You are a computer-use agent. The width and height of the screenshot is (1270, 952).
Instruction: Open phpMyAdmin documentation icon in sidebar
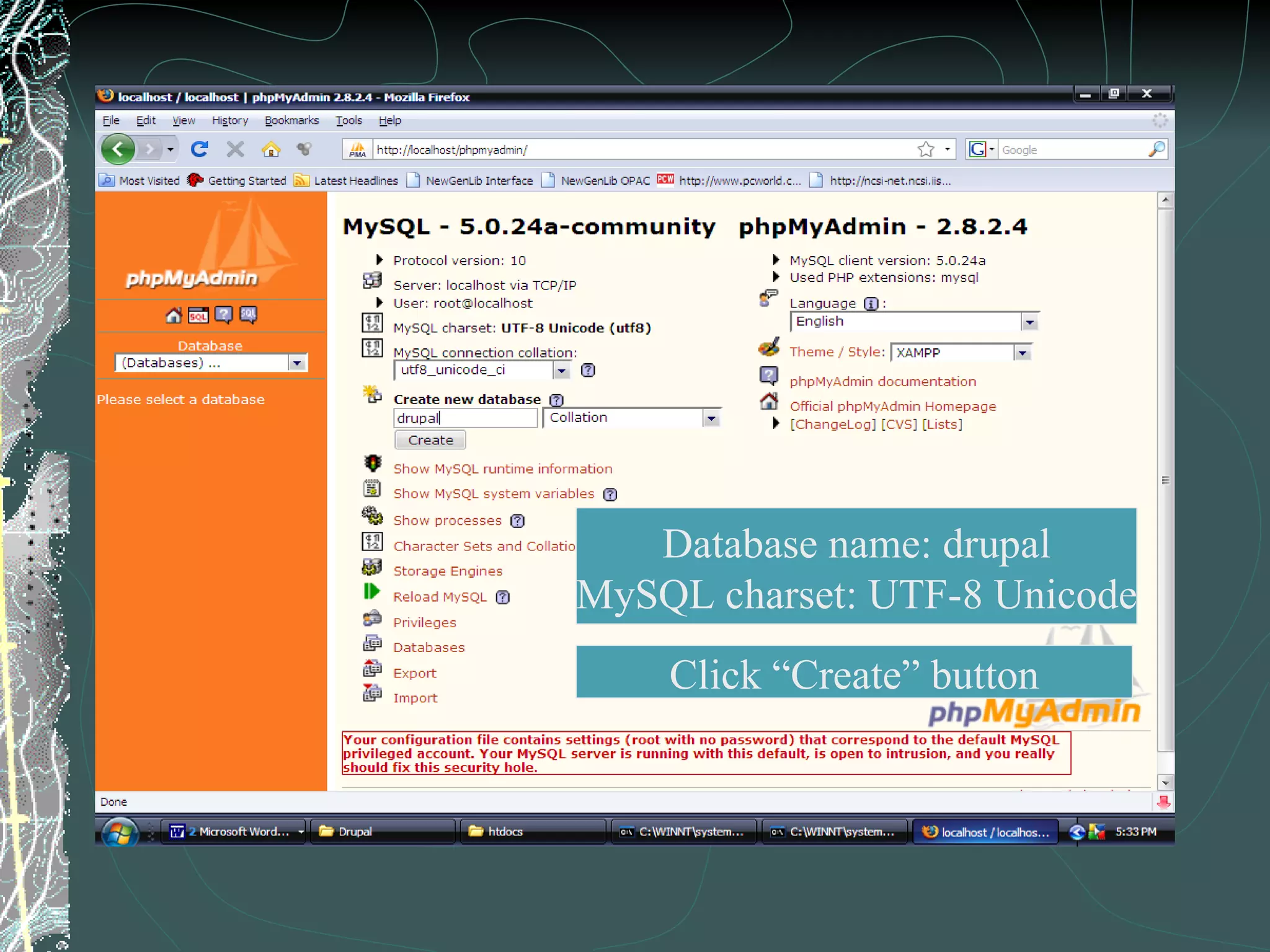click(x=223, y=315)
